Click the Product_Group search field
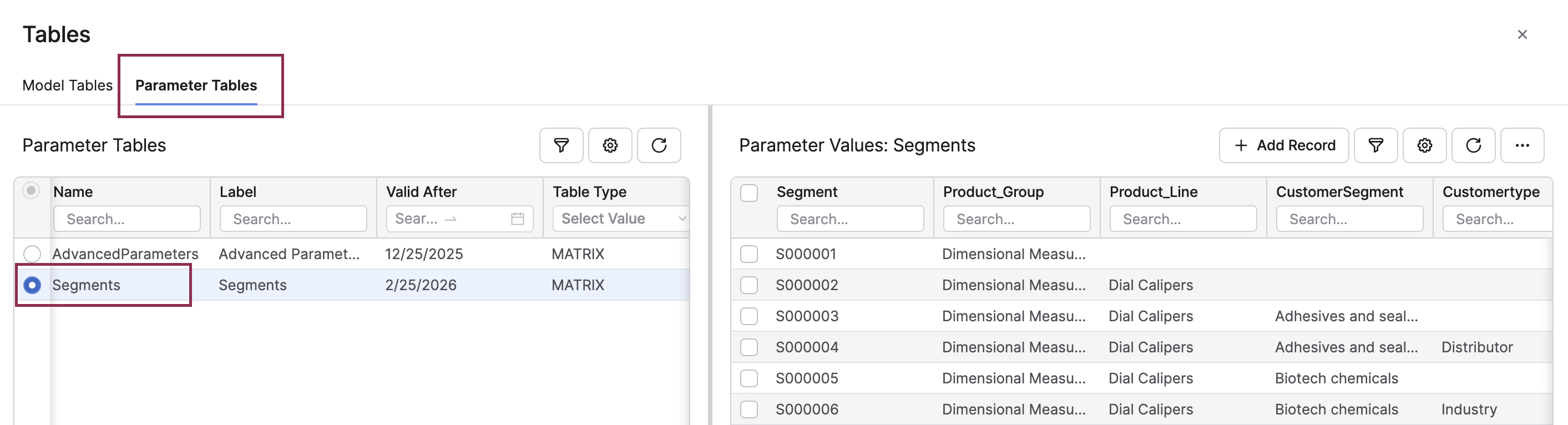 1016,219
